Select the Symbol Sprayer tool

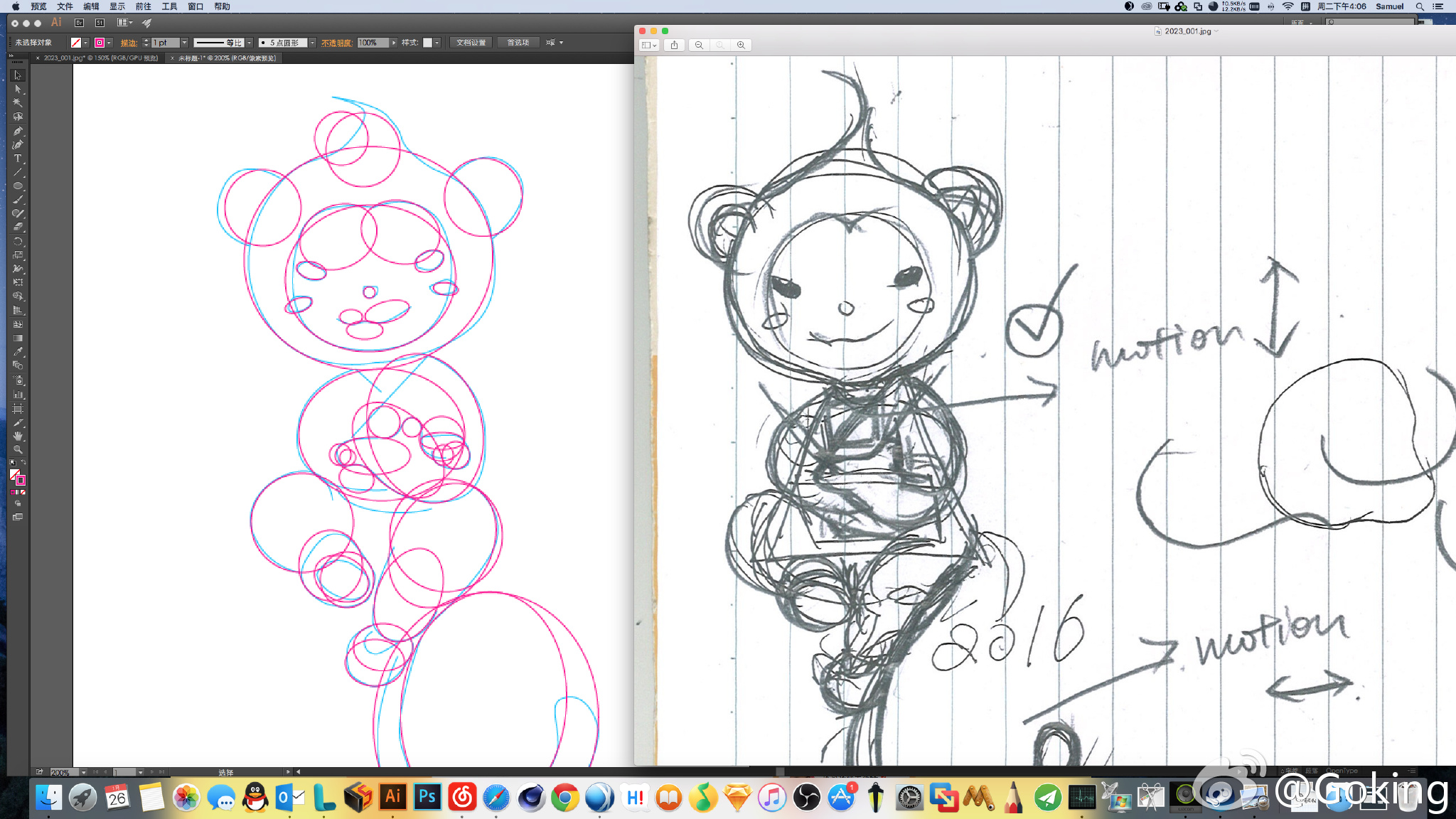click(x=18, y=380)
